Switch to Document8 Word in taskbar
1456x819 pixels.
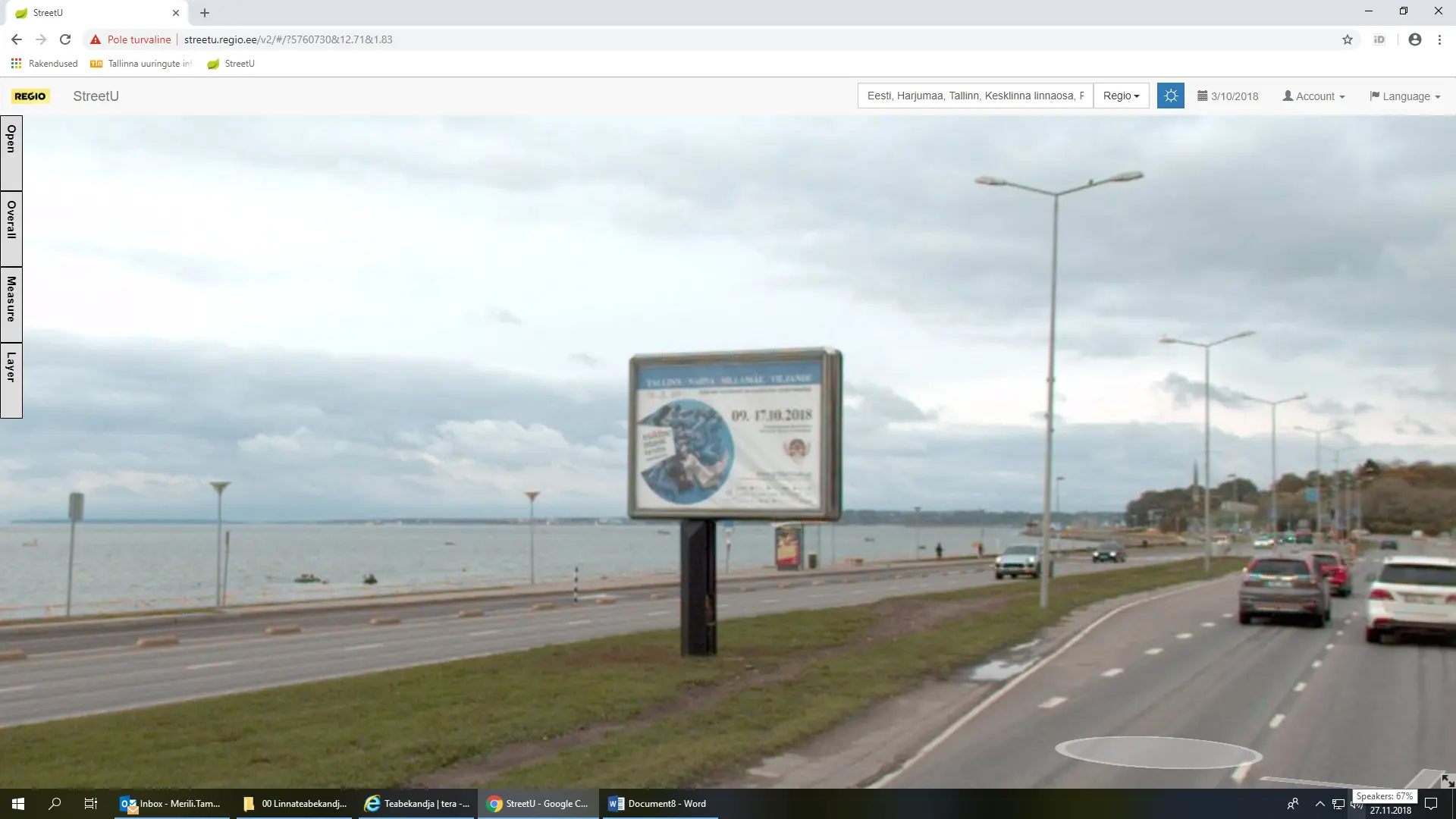658,804
